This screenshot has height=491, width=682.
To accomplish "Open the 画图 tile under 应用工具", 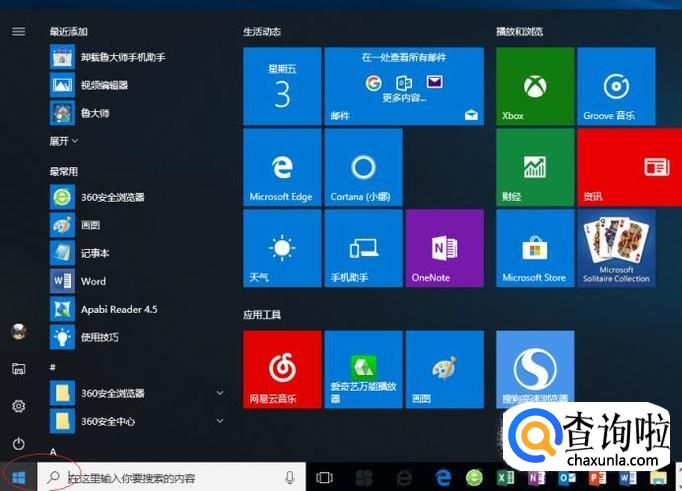I will pos(445,370).
